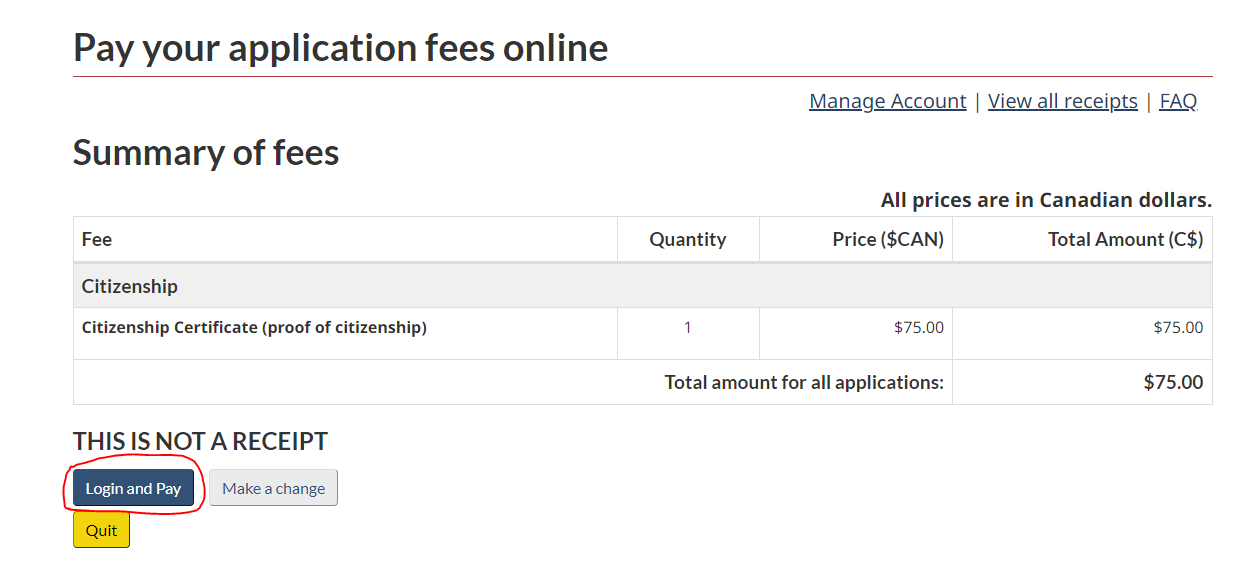Click the Citizenship category row

coord(642,286)
